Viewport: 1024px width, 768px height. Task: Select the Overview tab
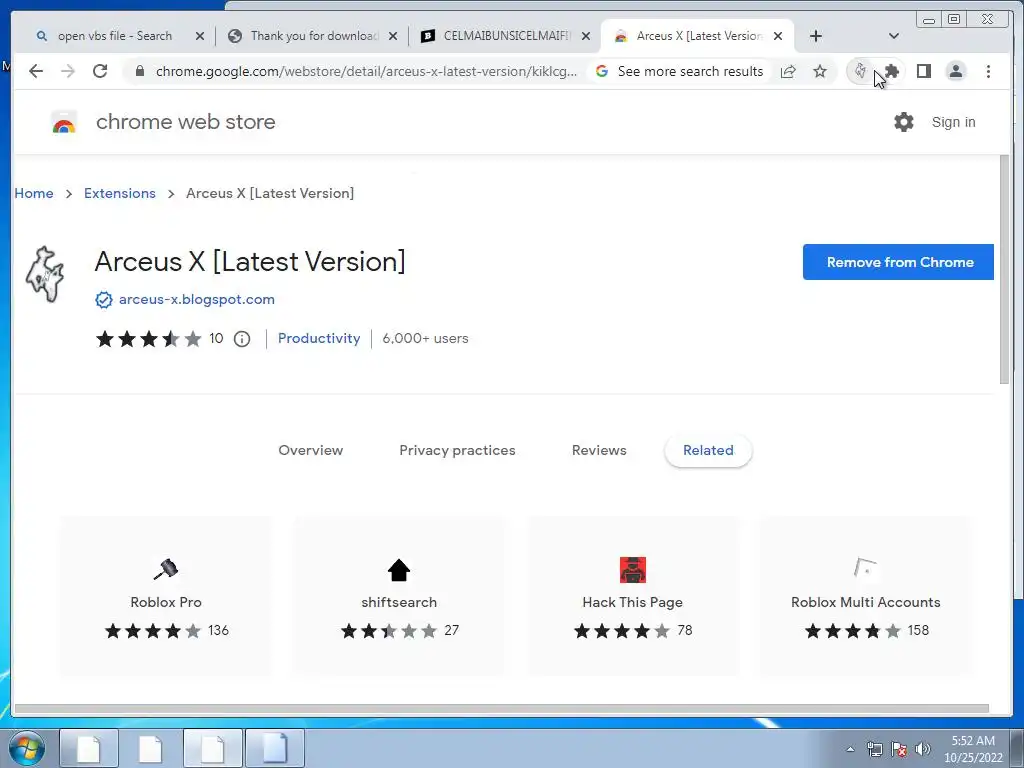310,451
